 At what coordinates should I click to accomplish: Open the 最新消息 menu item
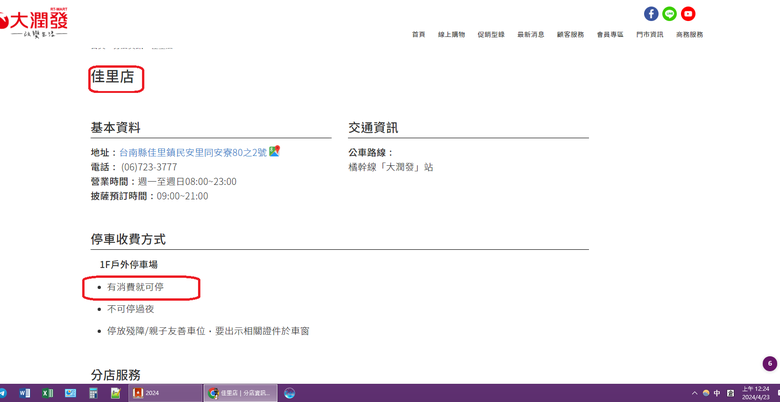[x=531, y=35]
